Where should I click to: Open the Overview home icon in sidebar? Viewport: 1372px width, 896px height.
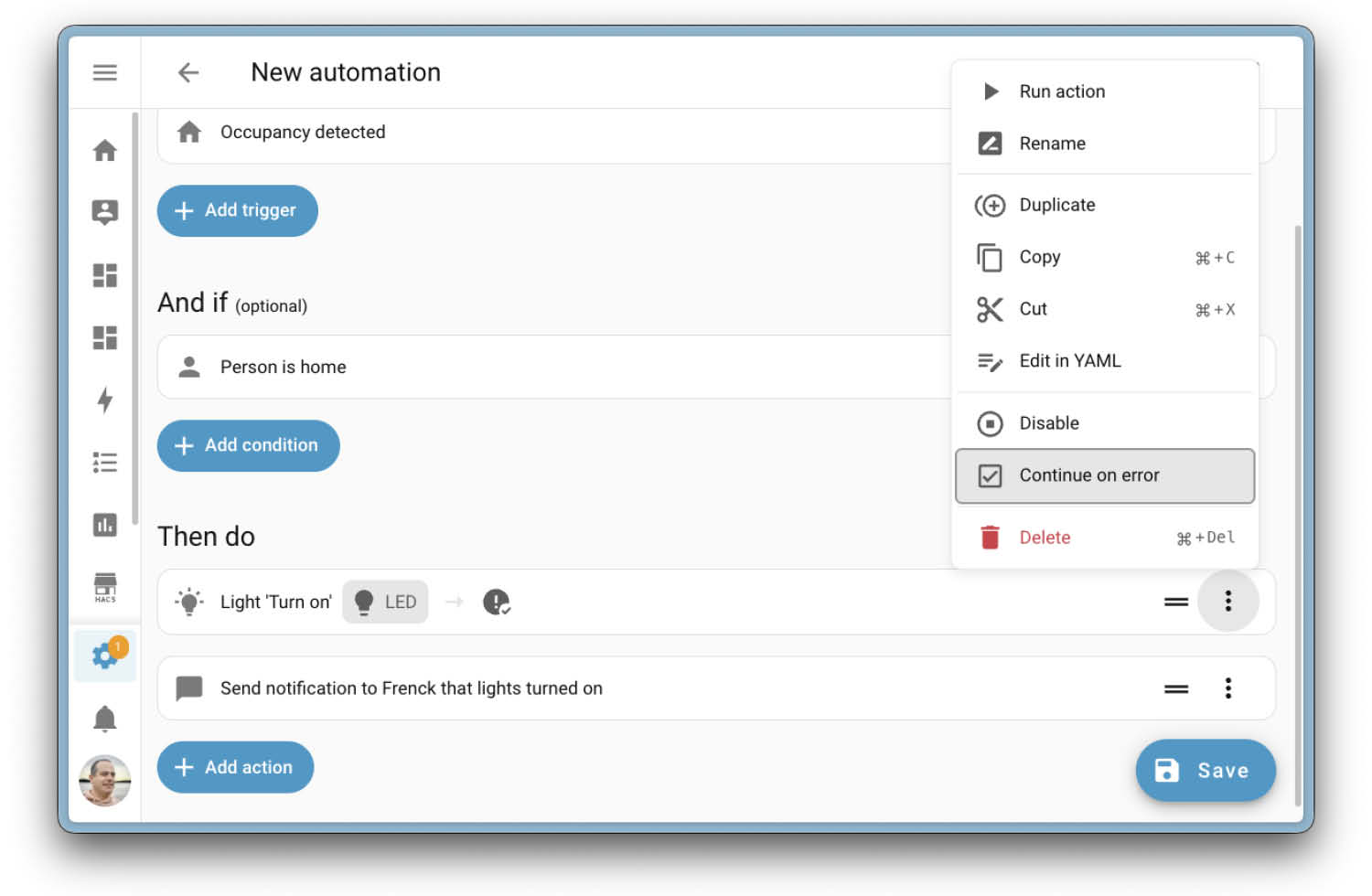(105, 150)
